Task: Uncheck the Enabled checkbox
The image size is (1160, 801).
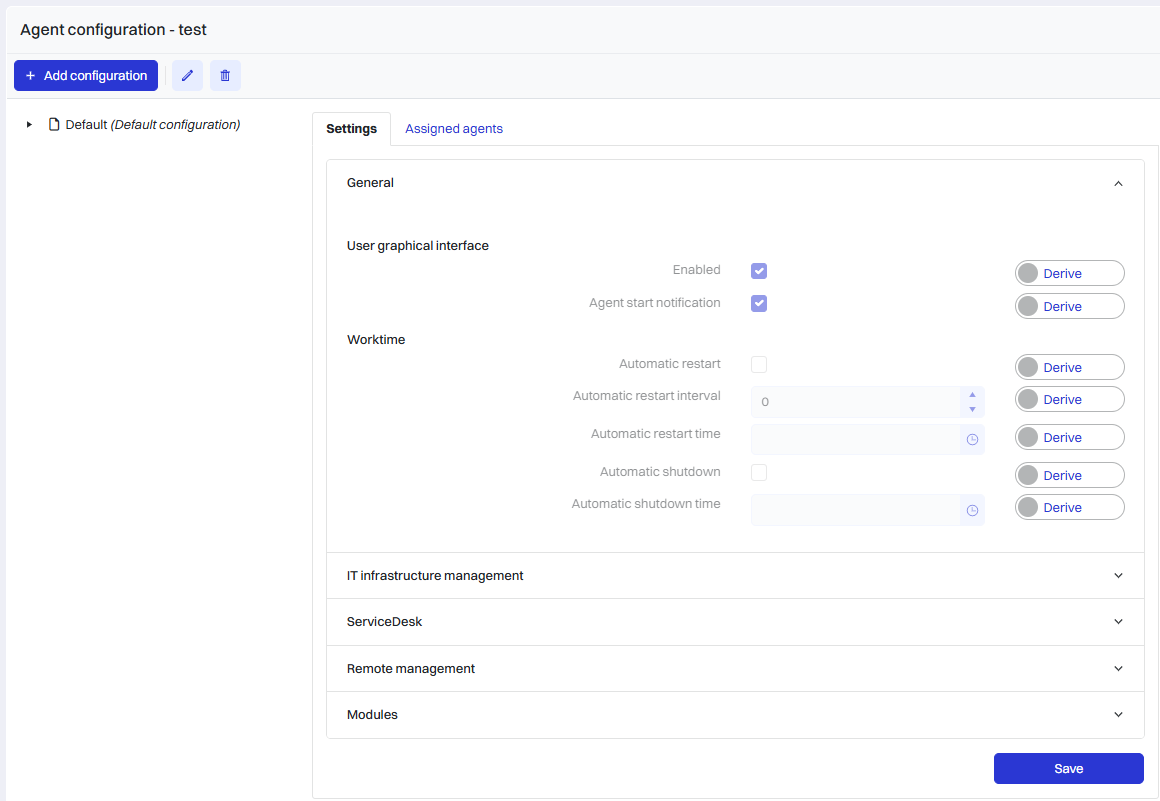Action: point(759,271)
